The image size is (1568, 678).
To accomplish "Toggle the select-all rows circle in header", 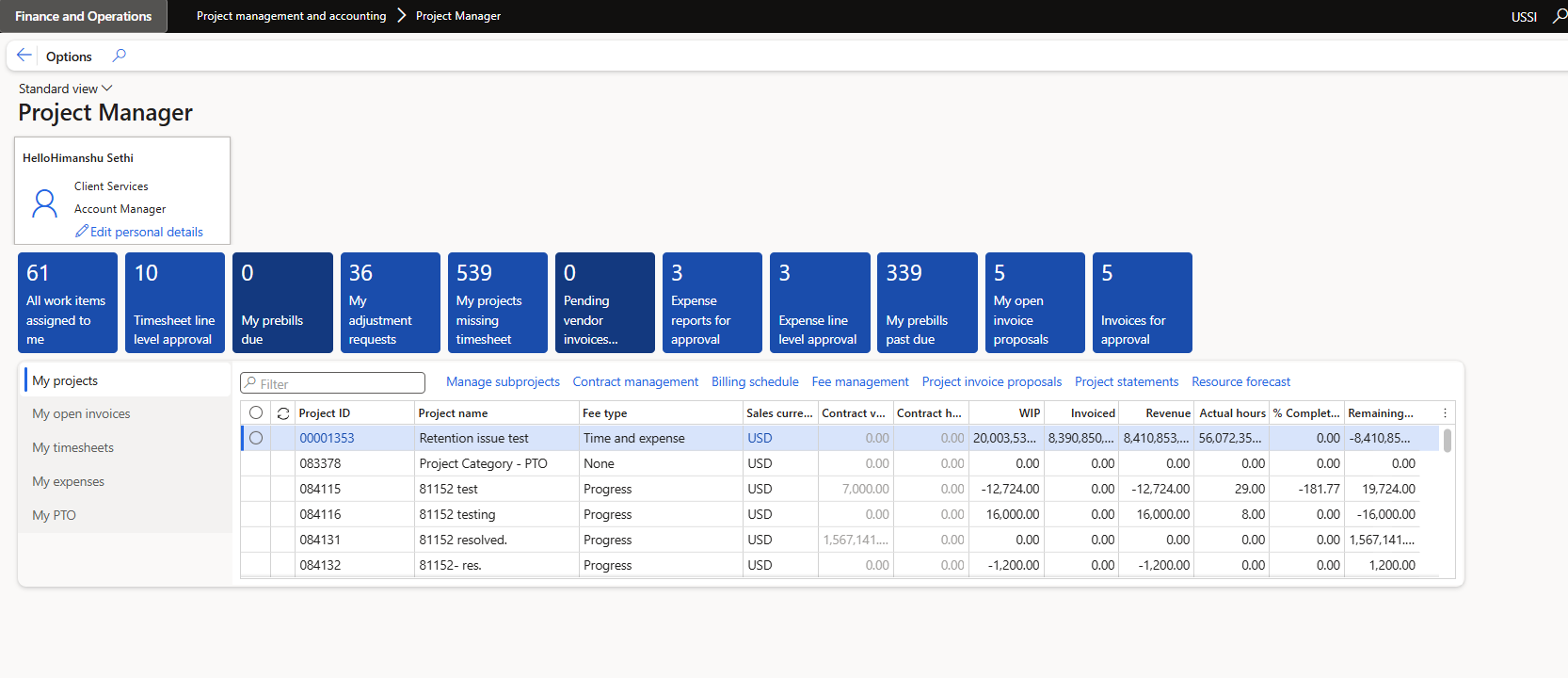I will [x=256, y=413].
